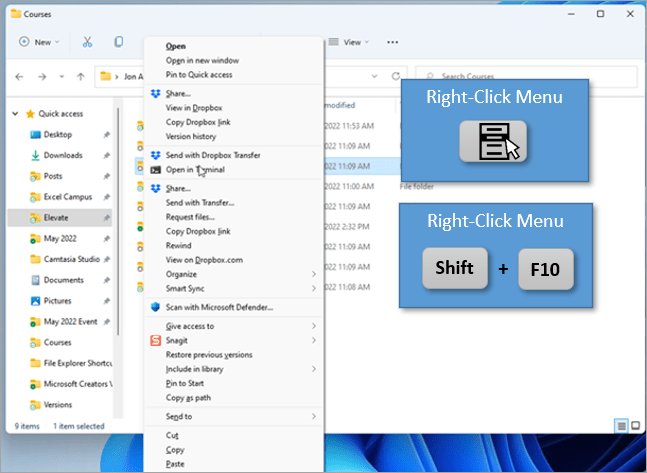647x473 pixels.
Task: Click the Up arrow navigation button
Action: (x=81, y=77)
